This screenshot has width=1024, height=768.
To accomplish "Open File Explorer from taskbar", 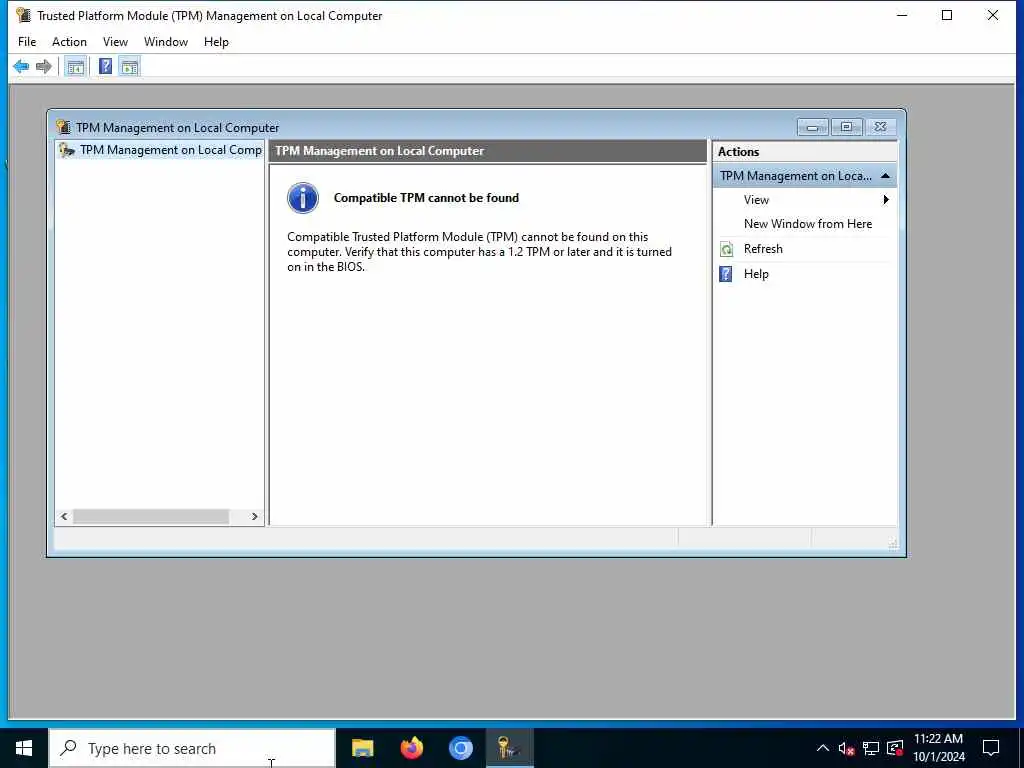I will [x=362, y=748].
